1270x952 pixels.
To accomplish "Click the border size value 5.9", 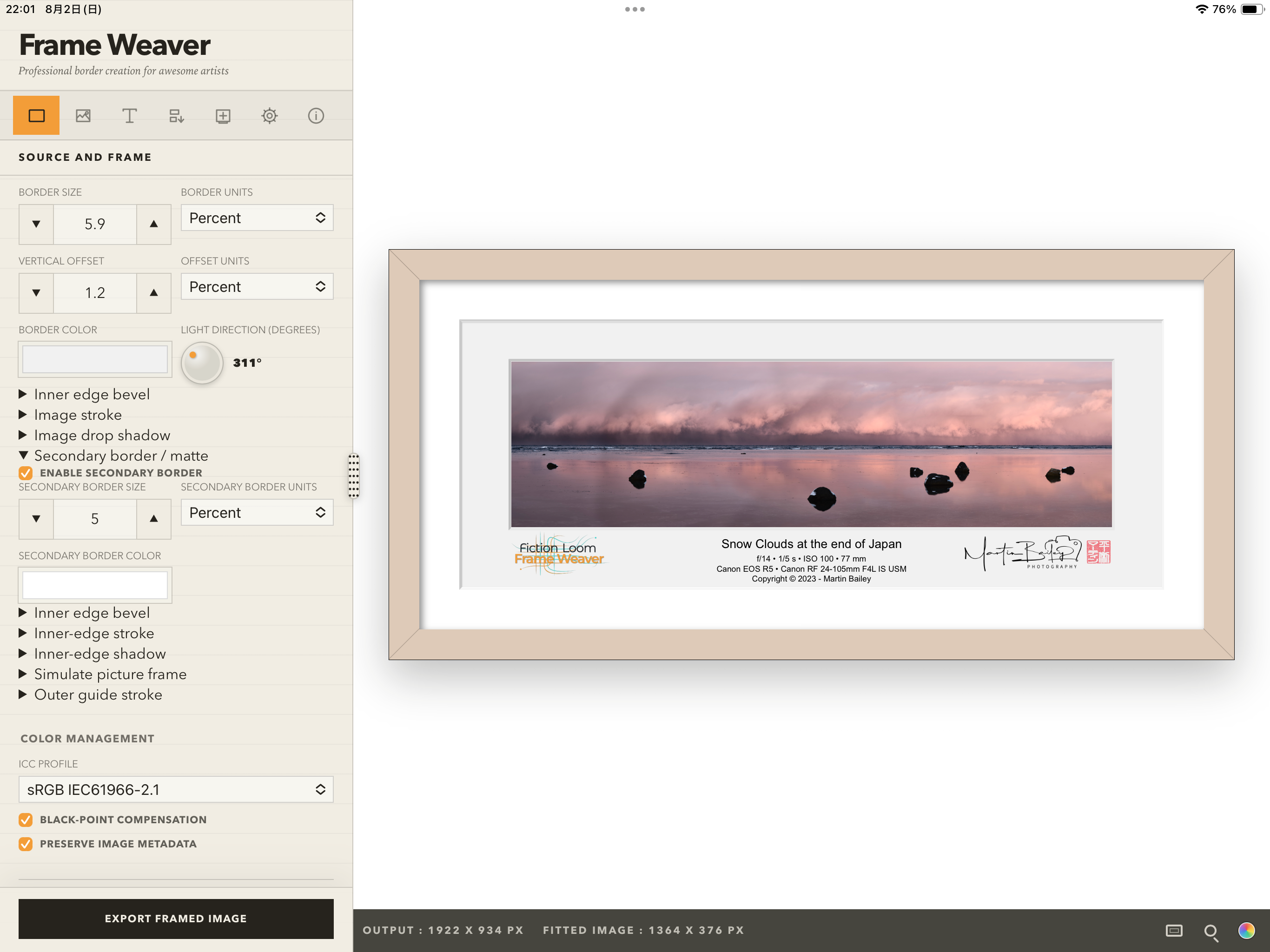I will [95, 224].
